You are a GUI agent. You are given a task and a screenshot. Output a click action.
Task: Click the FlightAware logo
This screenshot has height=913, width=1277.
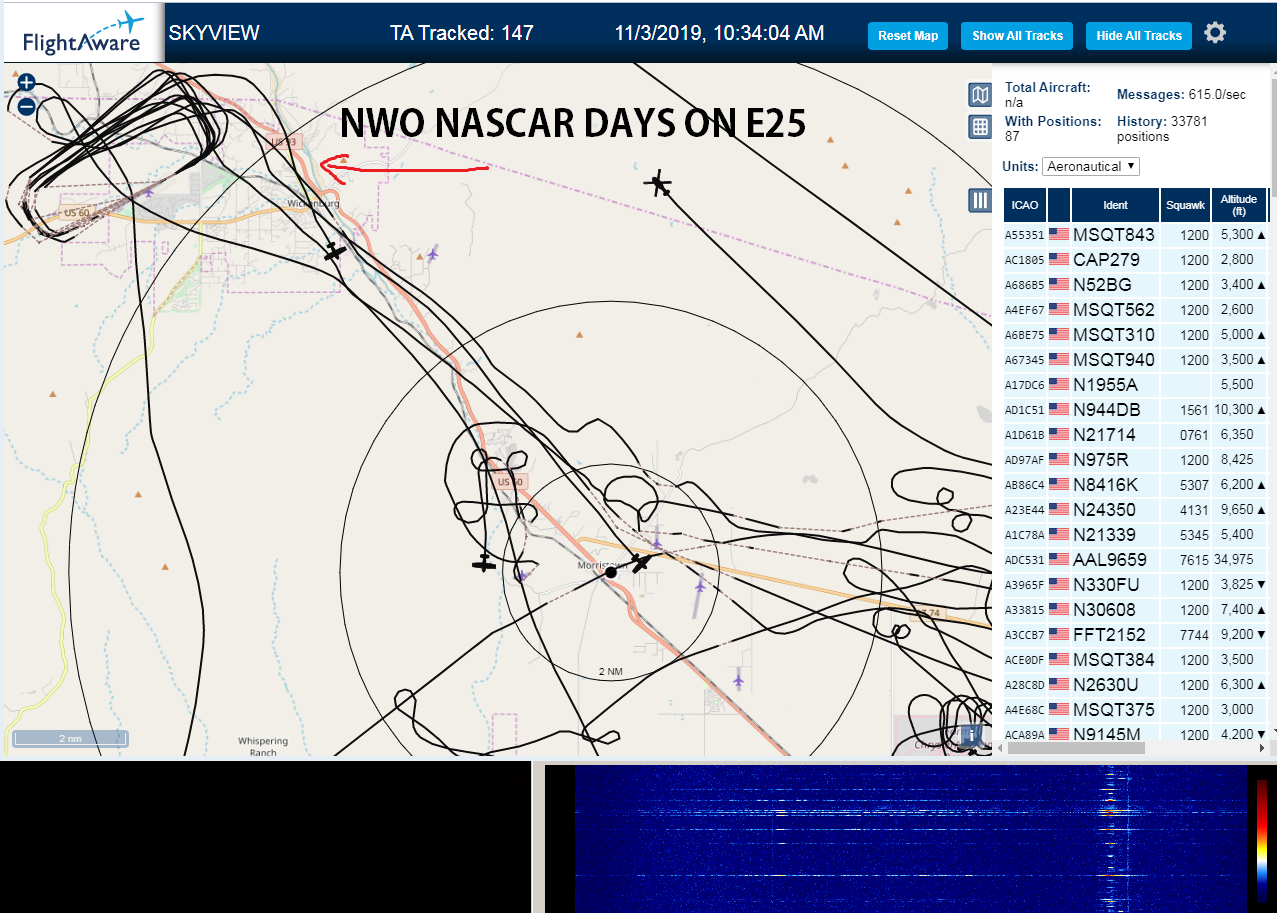(83, 32)
